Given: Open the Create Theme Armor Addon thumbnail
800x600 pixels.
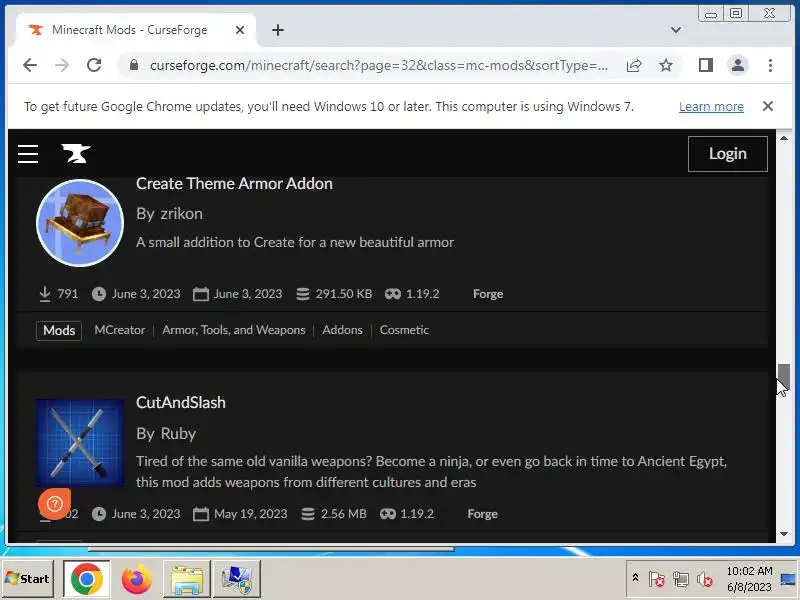Looking at the screenshot, I should (80, 223).
